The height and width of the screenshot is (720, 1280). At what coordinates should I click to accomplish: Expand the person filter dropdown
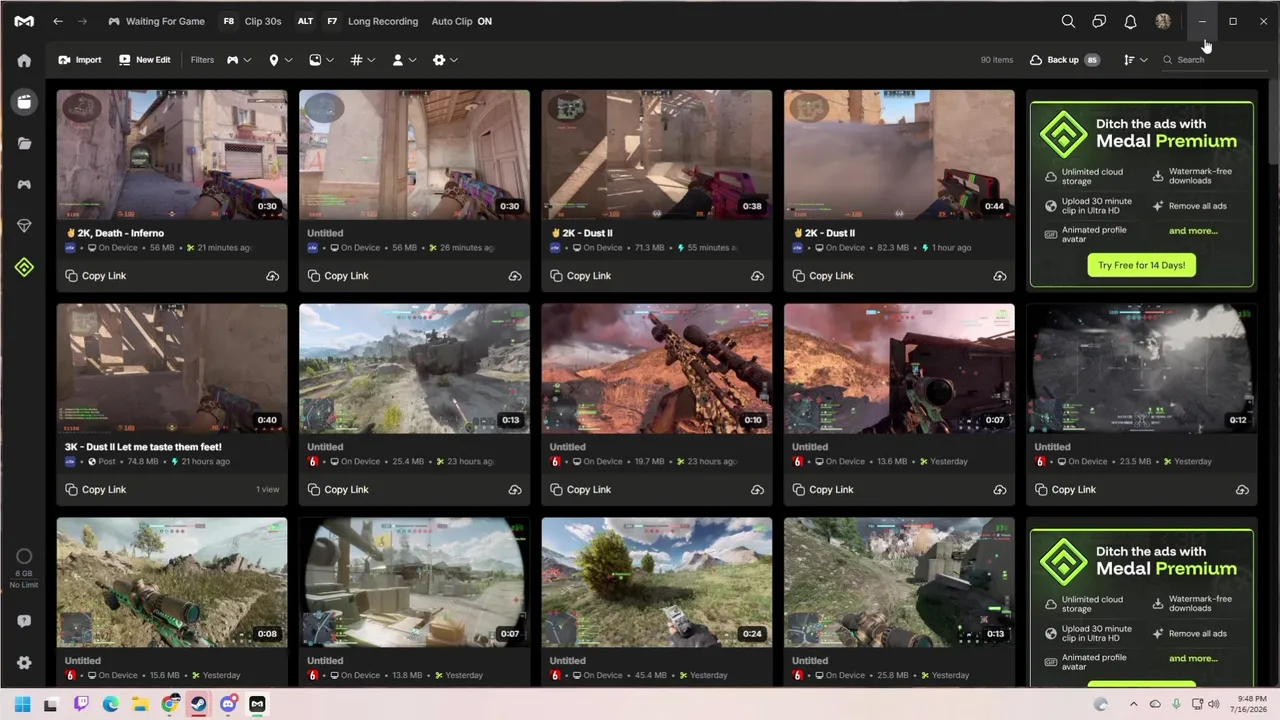(404, 60)
